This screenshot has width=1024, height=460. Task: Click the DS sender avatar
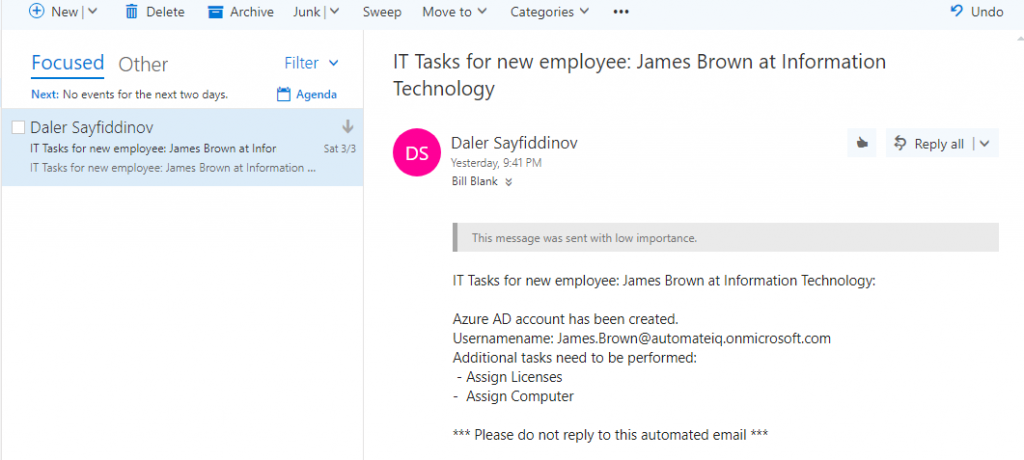tap(418, 153)
